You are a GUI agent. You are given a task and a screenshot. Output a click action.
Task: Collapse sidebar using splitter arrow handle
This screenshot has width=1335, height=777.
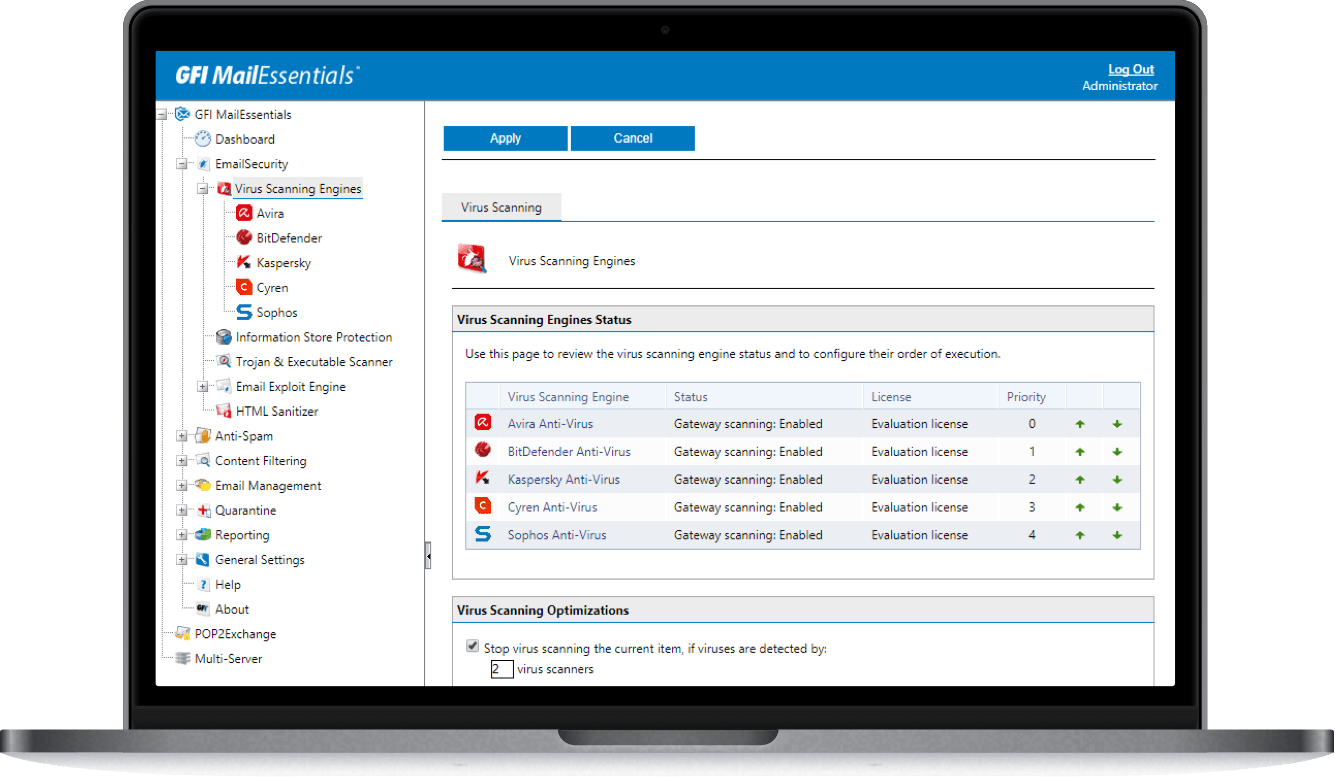click(428, 555)
